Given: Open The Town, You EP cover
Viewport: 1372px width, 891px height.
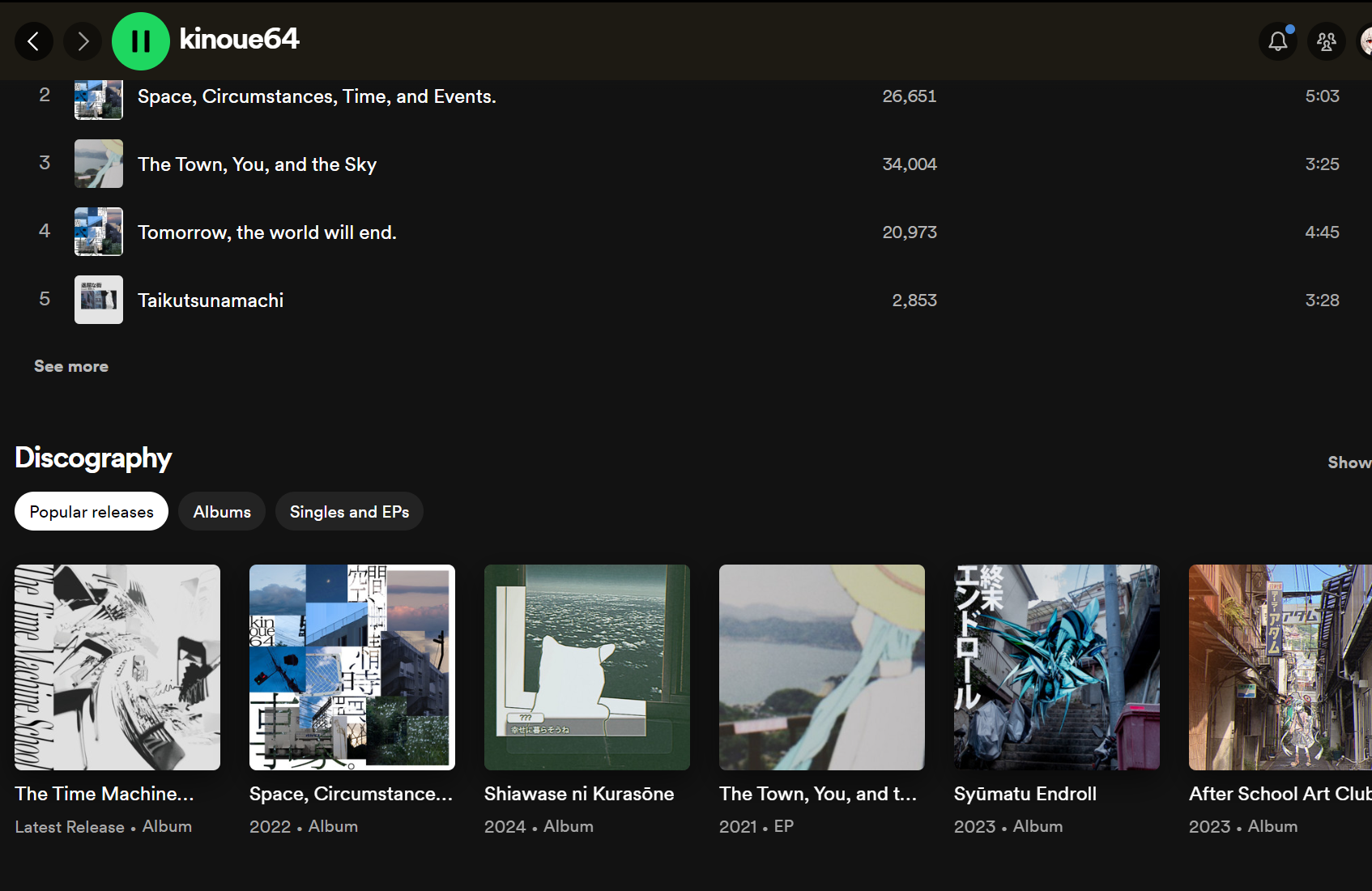Looking at the screenshot, I should [x=822, y=667].
